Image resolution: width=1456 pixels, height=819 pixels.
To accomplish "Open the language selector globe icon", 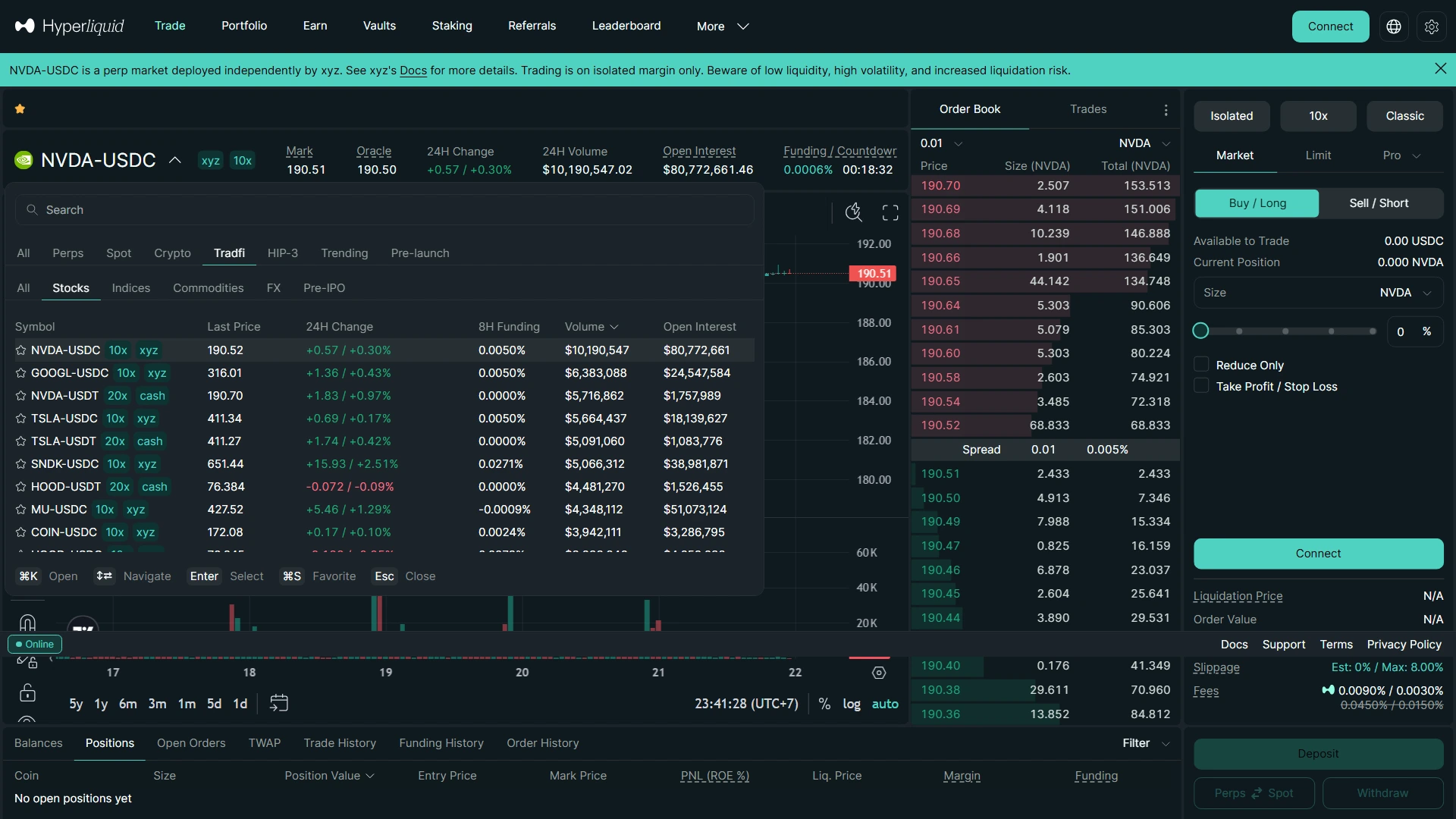I will pyautogui.click(x=1394, y=26).
